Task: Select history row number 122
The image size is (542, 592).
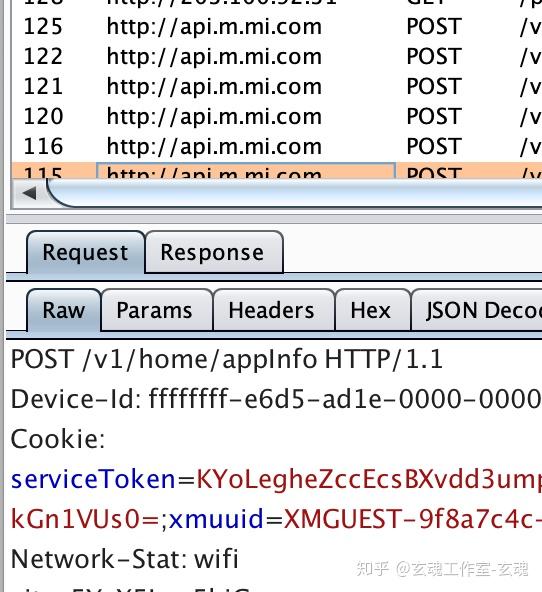Action: (x=277, y=56)
